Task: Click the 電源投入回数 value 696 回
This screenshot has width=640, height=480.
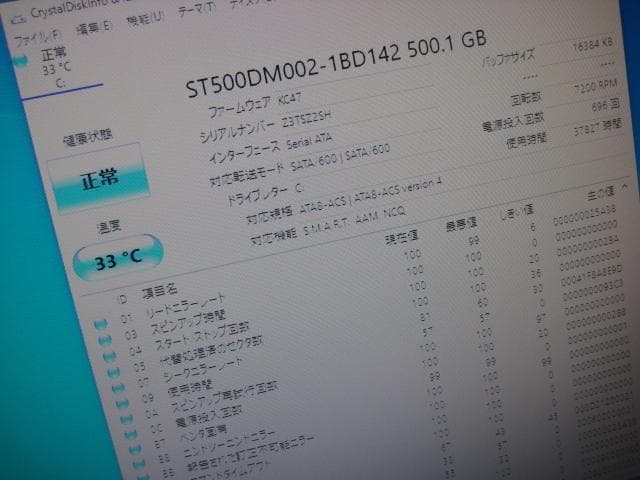Action: [606, 106]
